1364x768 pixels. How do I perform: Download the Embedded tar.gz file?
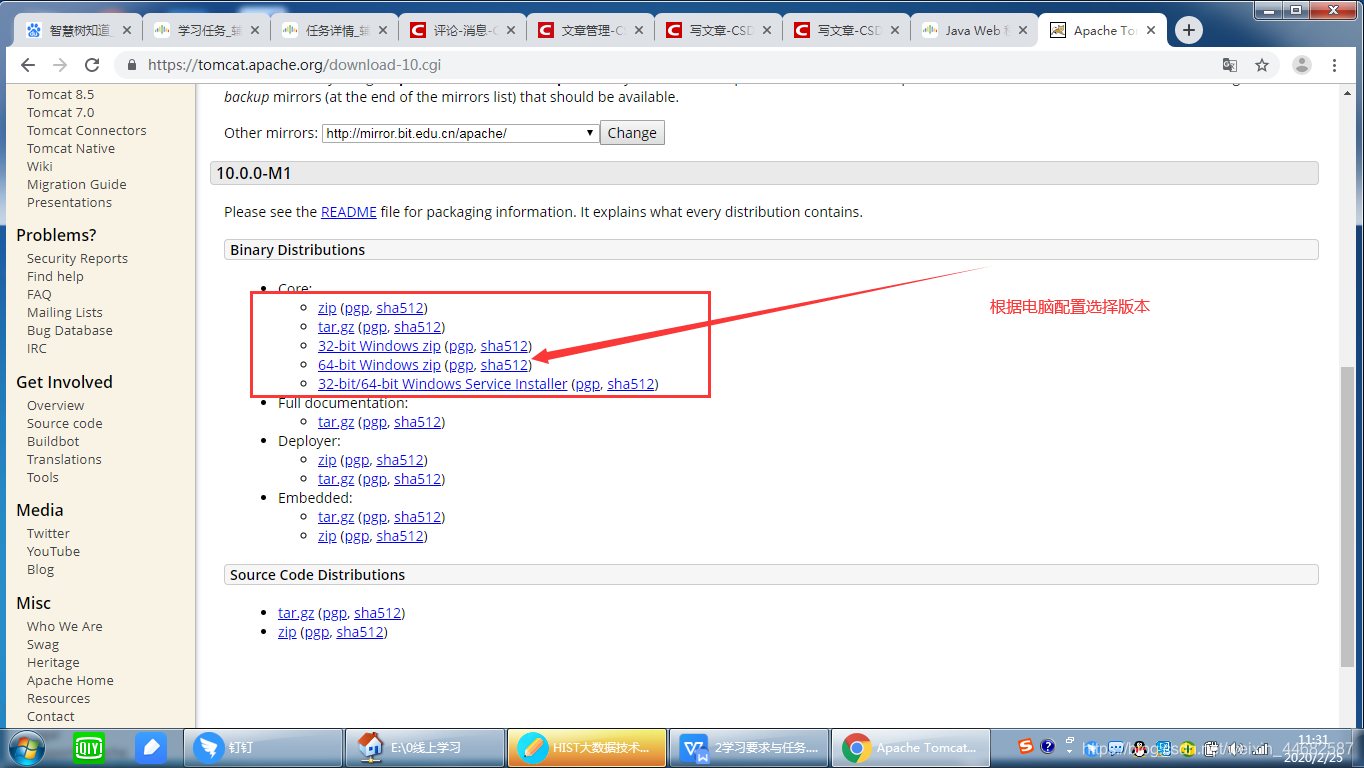click(x=336, y=517)
